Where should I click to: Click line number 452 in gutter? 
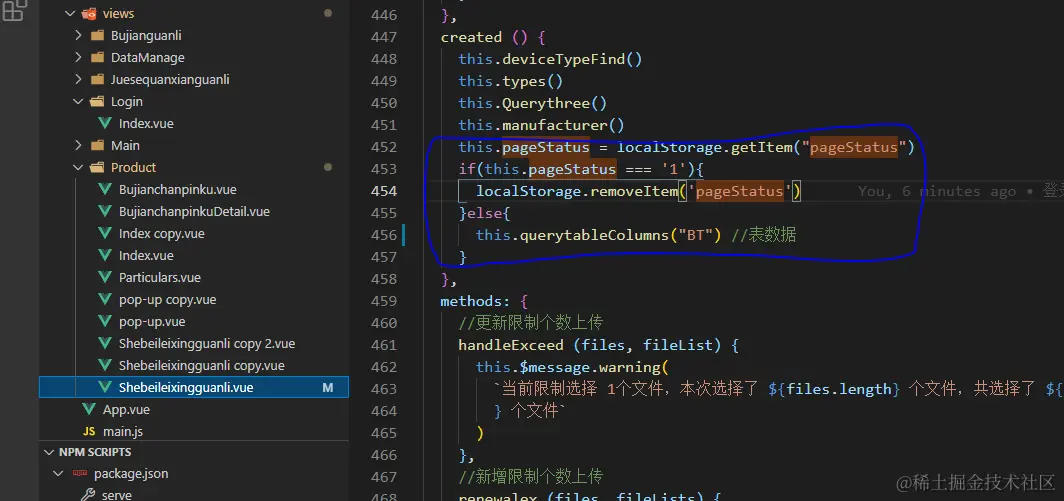pyautogui.click(x=384, y=147)
